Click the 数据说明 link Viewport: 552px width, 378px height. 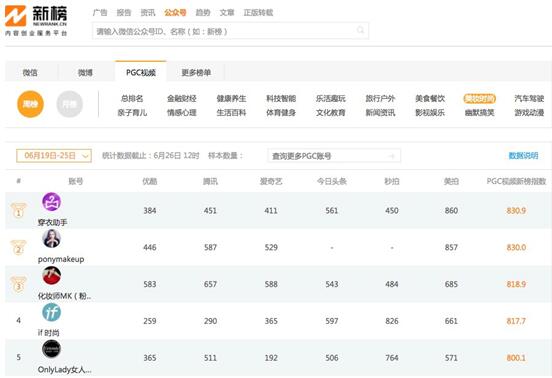coord(523,156)
